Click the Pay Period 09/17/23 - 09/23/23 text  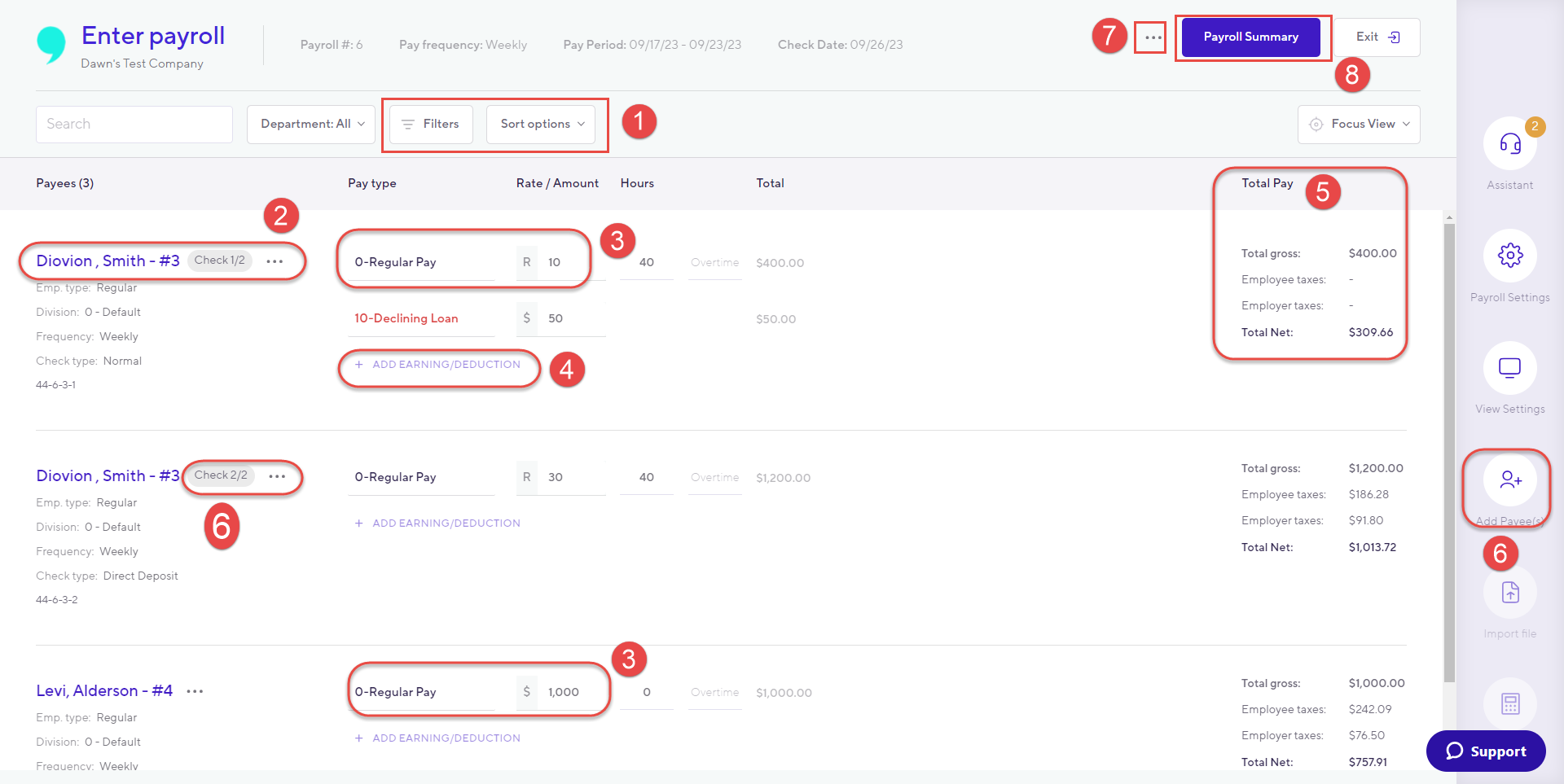[x=652, y=45]
